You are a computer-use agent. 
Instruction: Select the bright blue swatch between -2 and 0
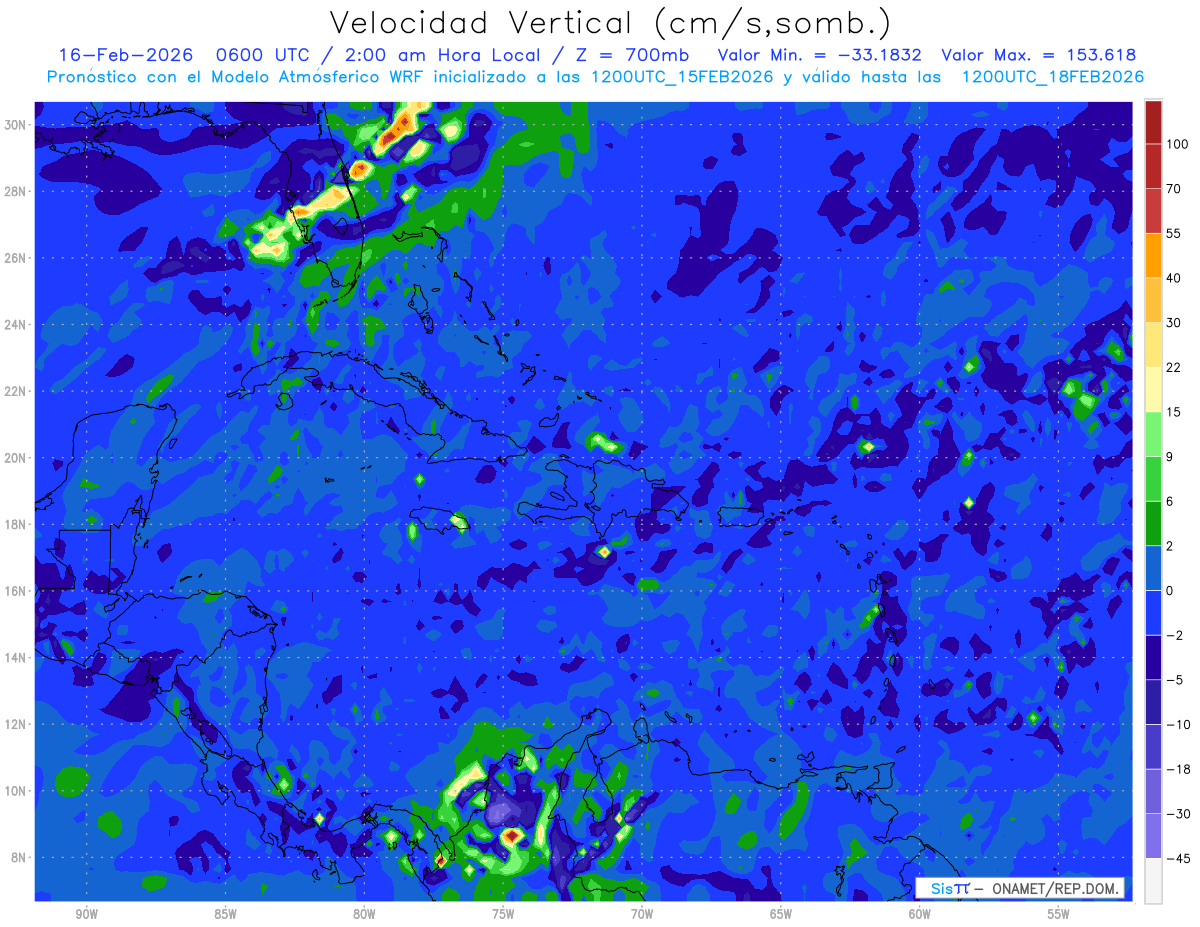1153,612
